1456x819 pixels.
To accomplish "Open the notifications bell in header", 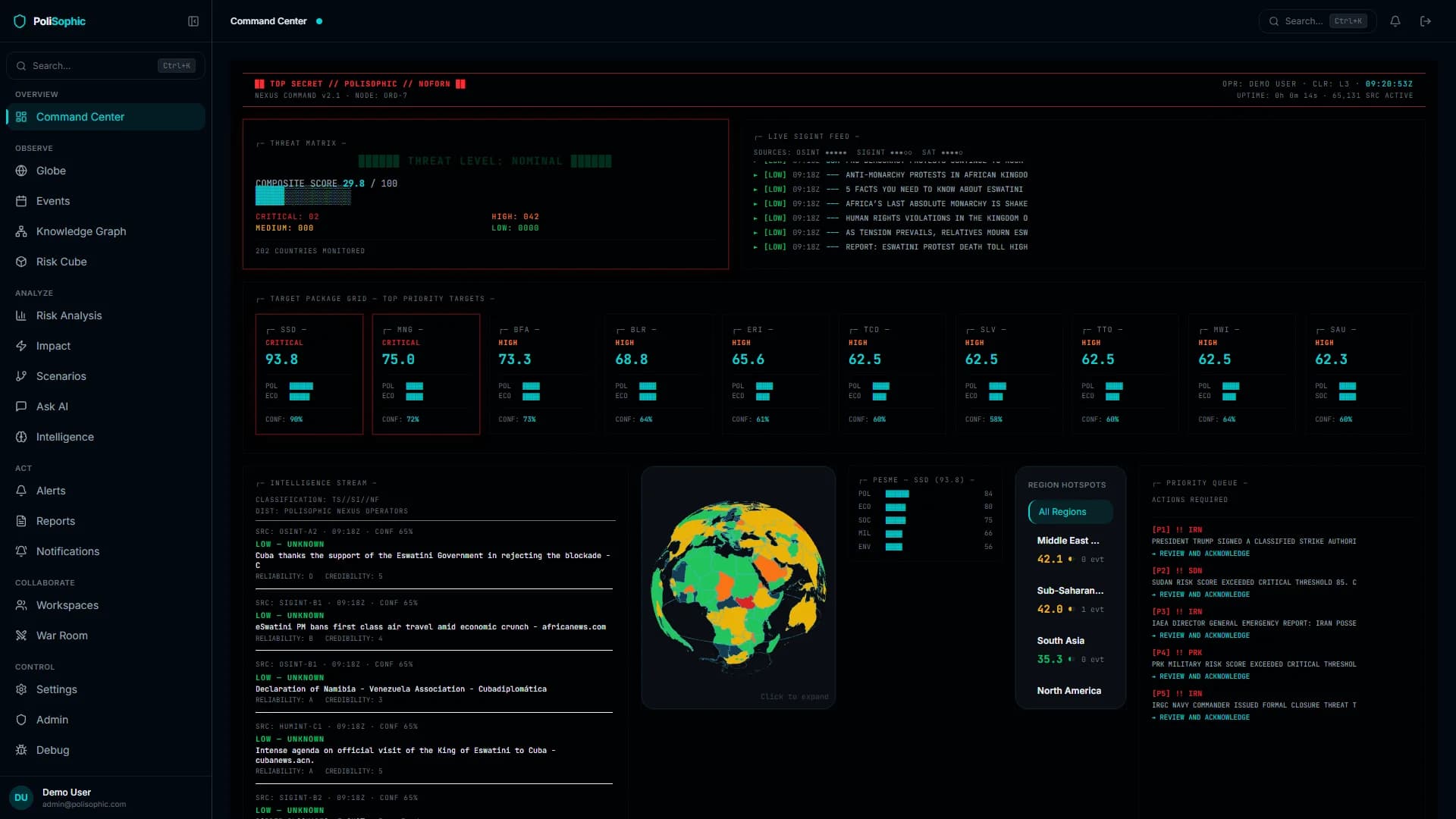I will [1395, 21].
